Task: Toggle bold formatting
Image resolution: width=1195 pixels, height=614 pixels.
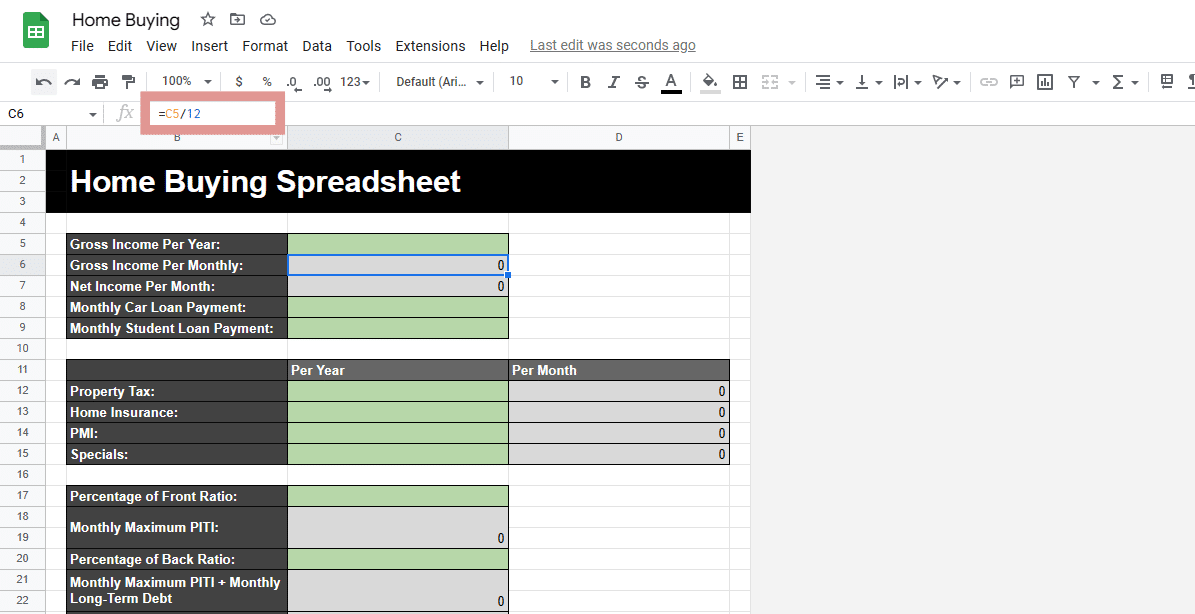Action: [585, 82]
